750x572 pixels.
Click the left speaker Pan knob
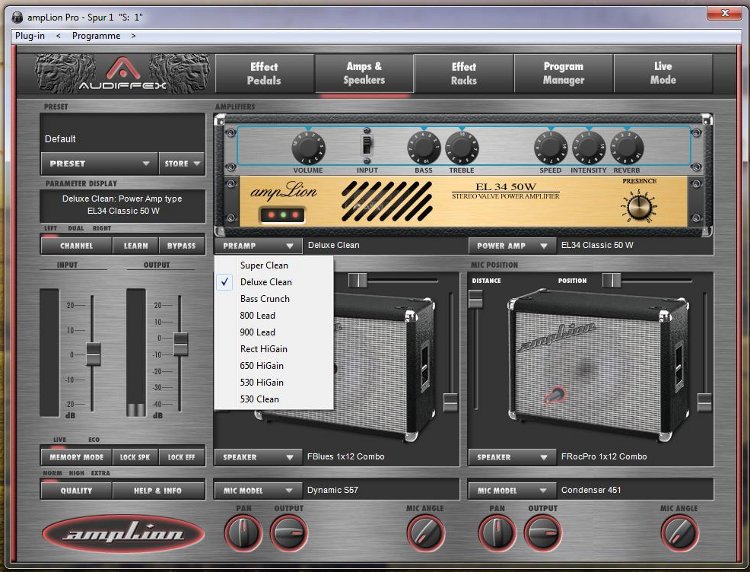[x=243, y=532]
